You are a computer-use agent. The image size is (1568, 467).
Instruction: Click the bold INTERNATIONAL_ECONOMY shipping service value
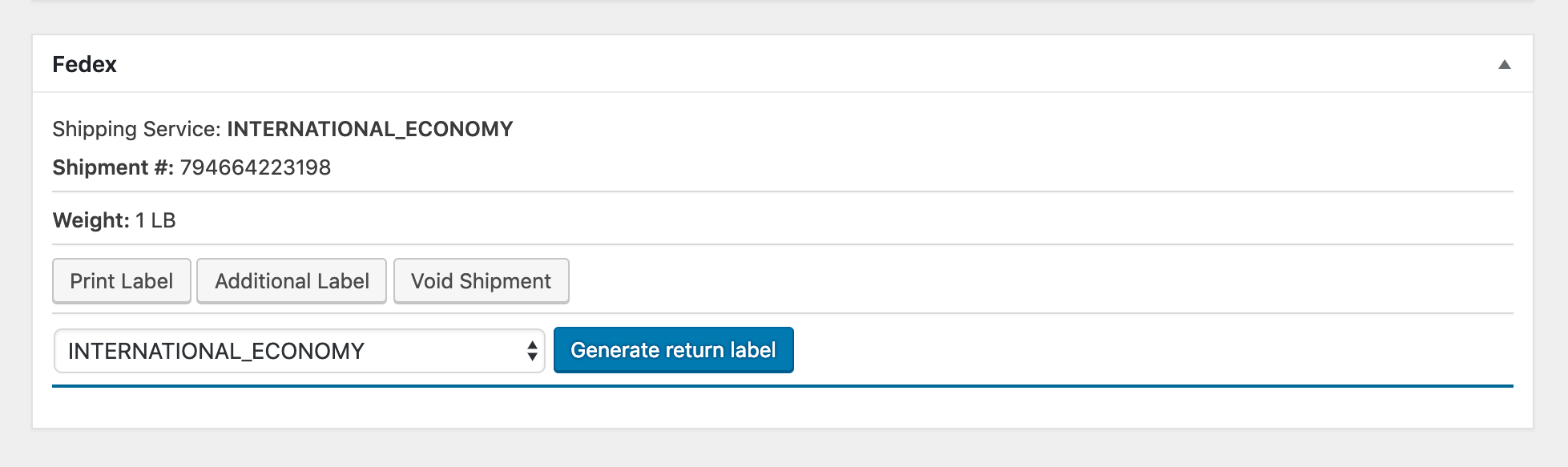click(370, 129)
